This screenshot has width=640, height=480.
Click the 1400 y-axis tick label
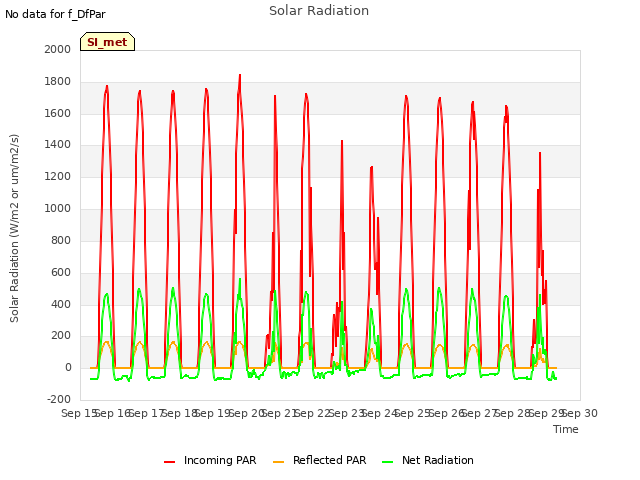(x=58, y=144)
